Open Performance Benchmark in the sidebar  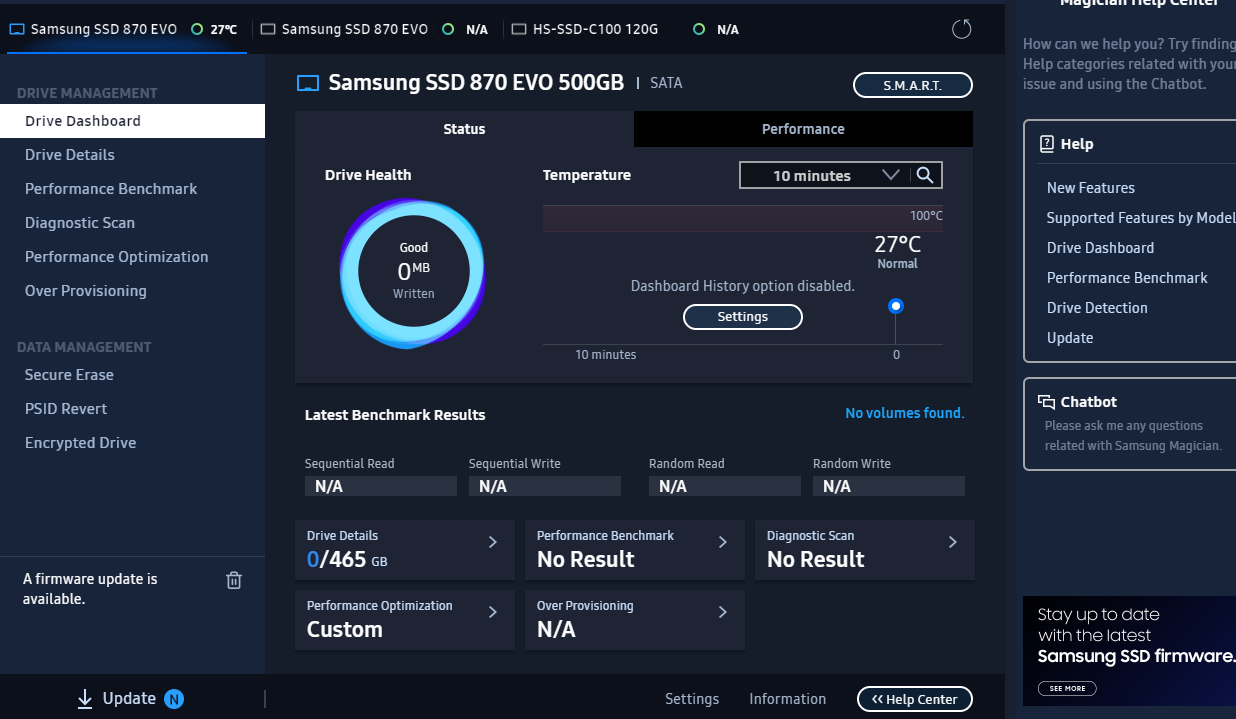click(x=132, y=189)
